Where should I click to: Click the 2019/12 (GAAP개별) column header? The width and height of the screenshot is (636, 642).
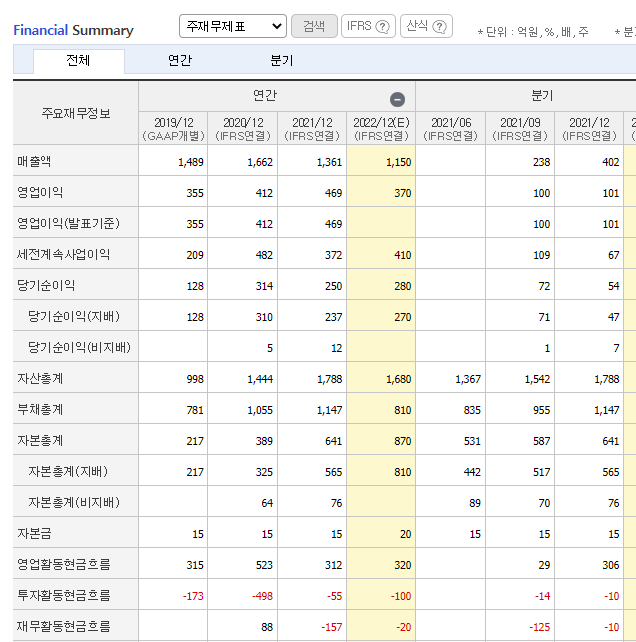173,129
